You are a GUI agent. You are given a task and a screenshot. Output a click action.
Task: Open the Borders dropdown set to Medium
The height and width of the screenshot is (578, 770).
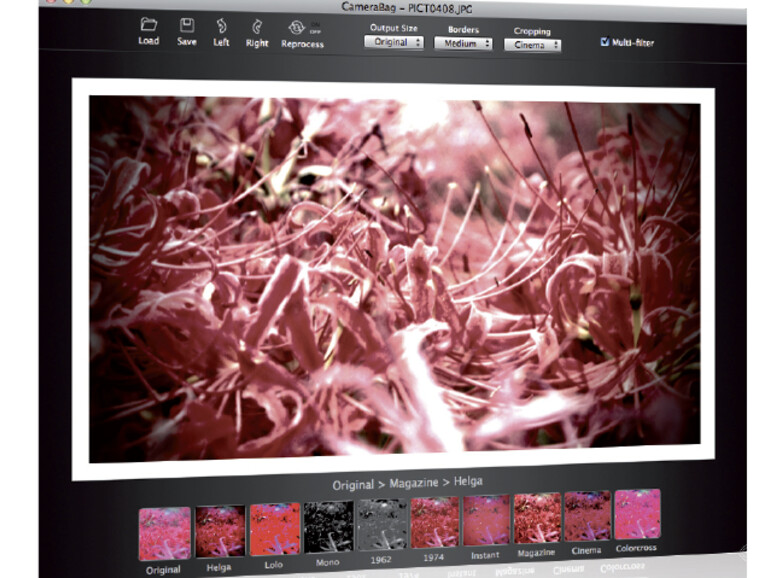(463, 44)
